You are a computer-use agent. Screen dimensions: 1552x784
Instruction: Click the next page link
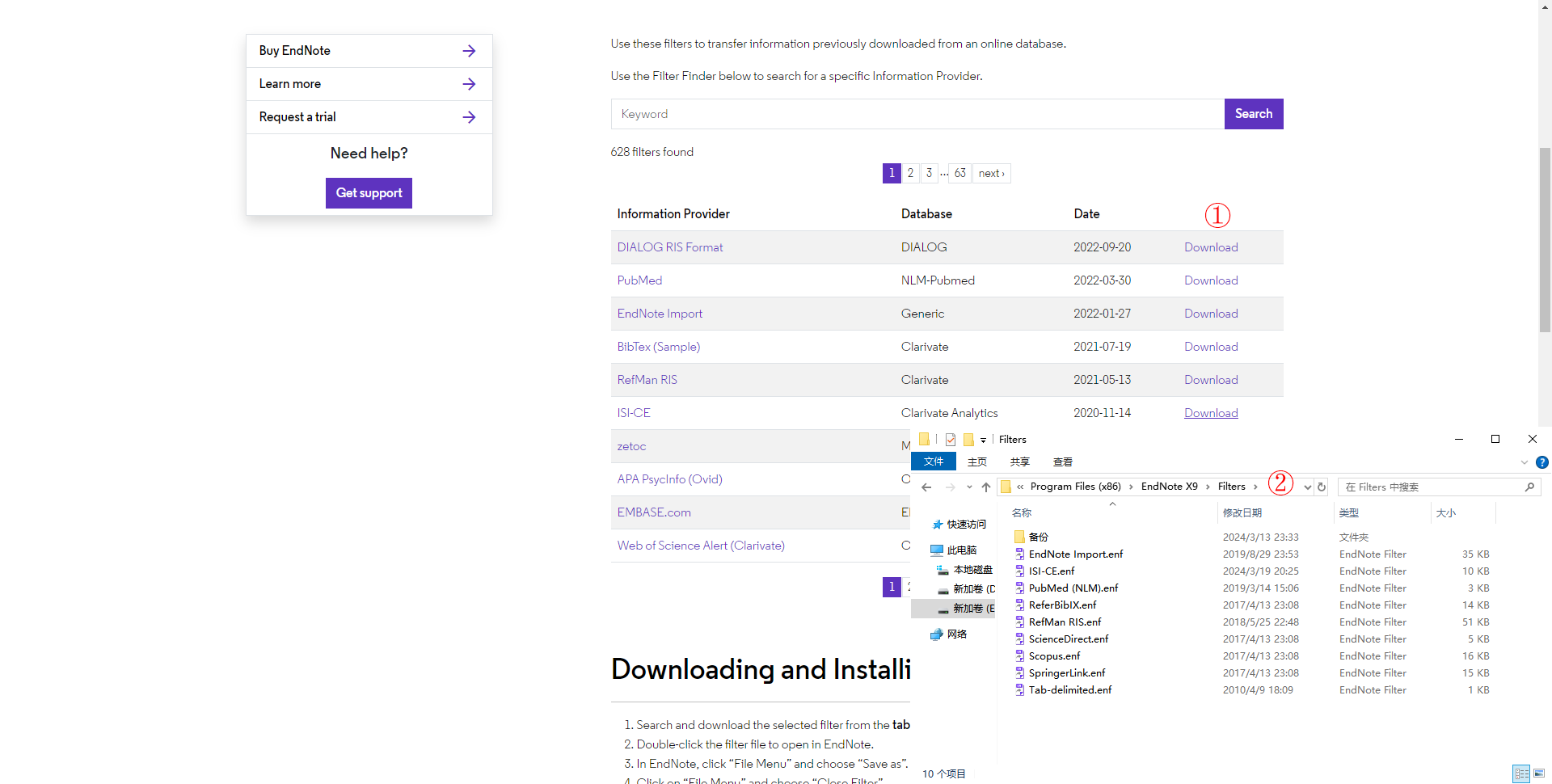[991, 173]
